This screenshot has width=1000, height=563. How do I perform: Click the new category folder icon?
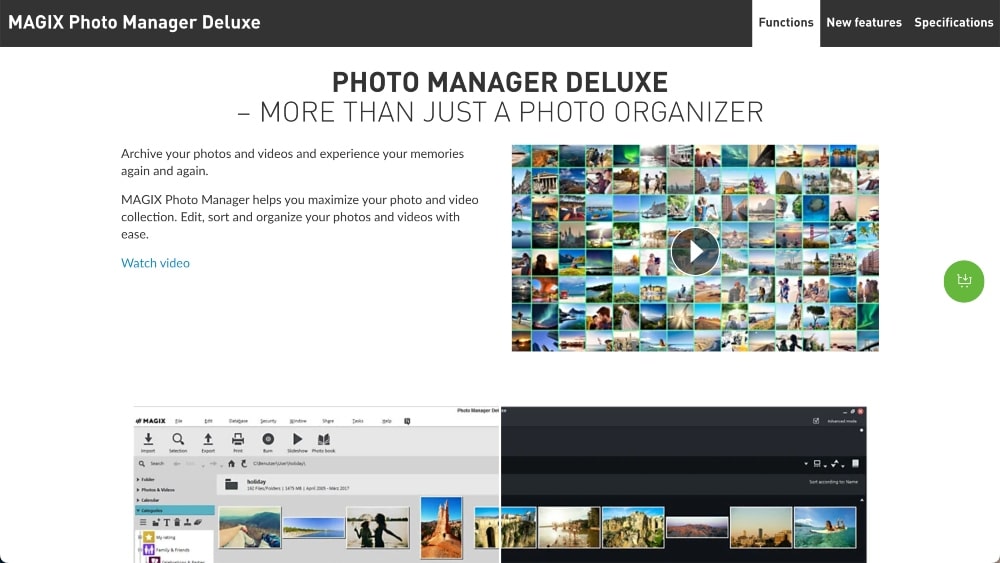pos(156,522)
